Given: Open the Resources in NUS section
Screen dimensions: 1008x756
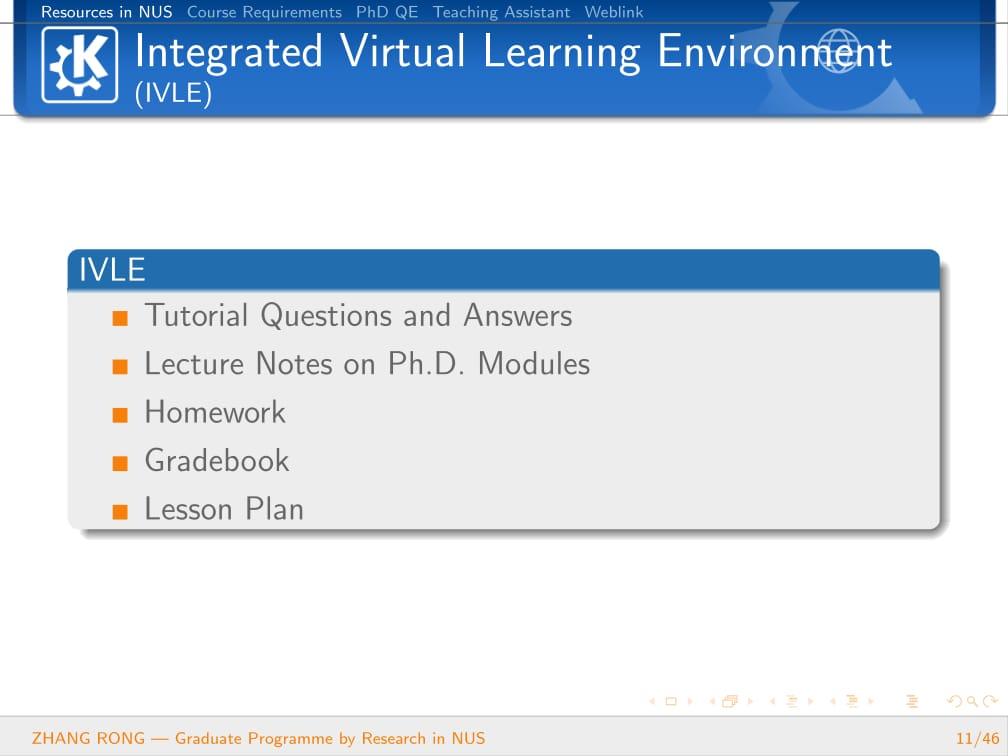Looking at the screenshot, I should (107, 12).
